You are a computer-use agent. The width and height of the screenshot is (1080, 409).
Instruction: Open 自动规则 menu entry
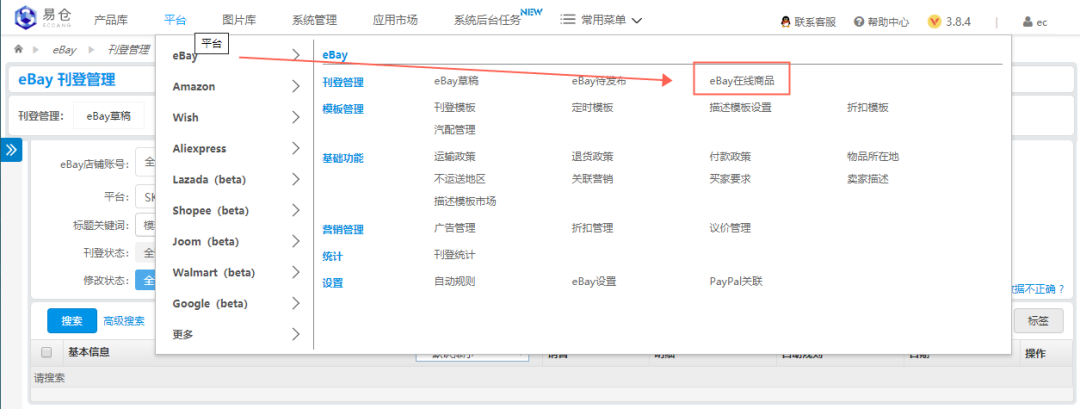click(x=455, y=282)
